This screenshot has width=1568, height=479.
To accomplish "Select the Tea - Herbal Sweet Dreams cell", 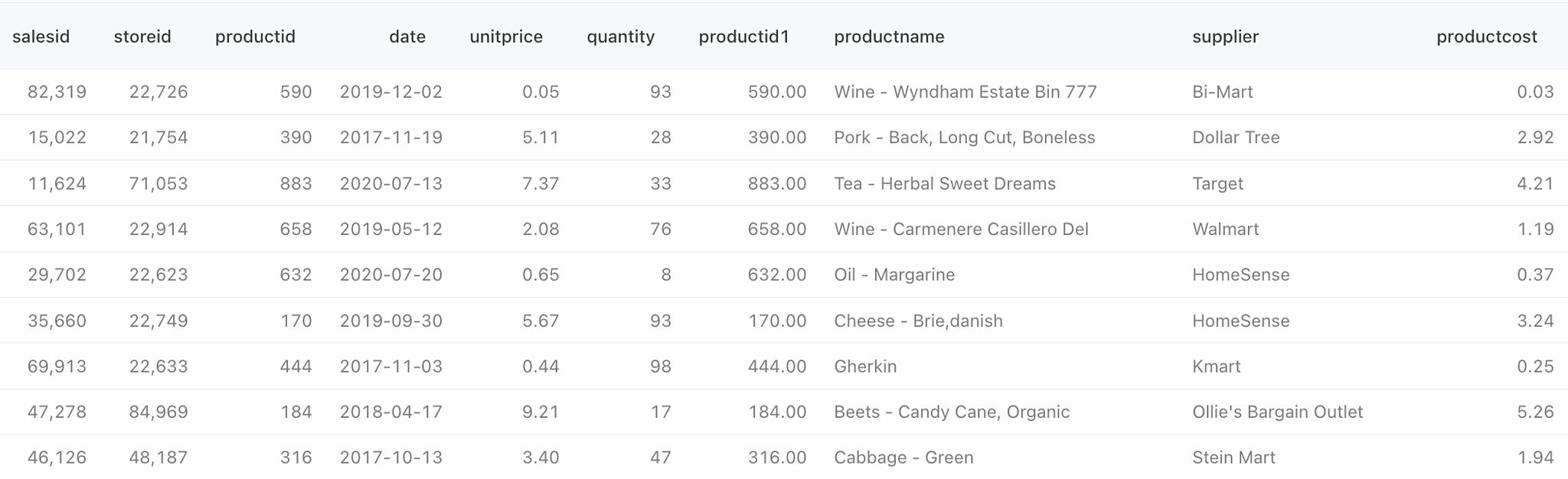I will (945, 184).
